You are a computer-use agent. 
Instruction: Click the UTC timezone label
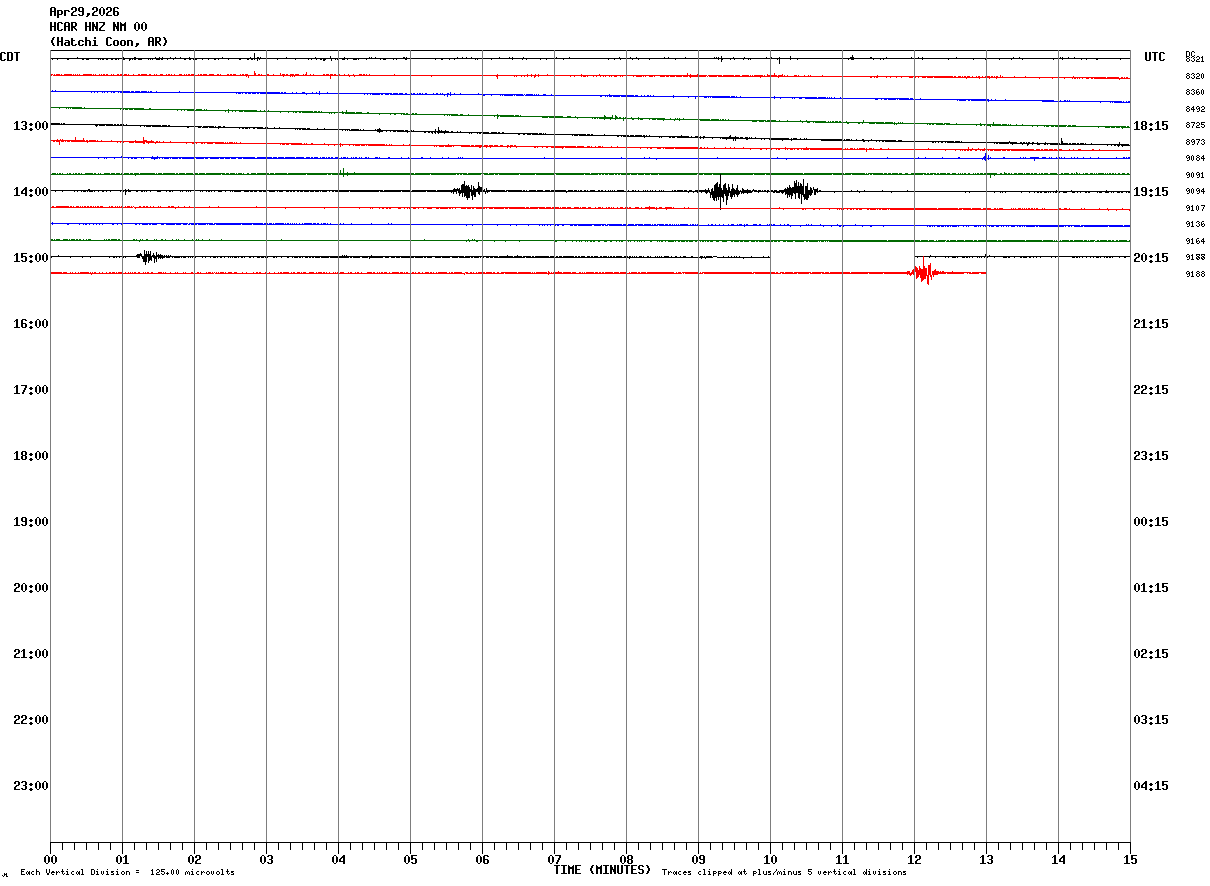pyautogui.click(x=1155, y=57)
